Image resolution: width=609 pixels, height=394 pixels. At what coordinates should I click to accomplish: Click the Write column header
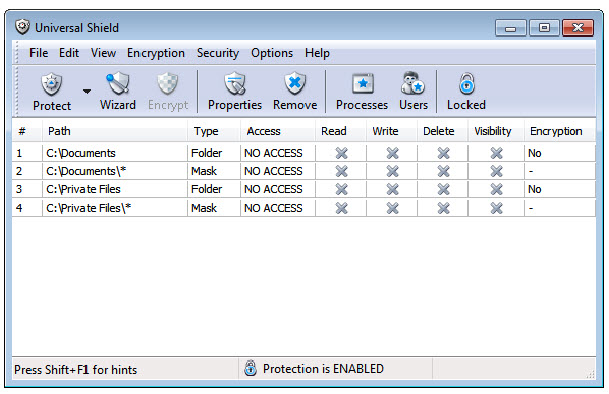[392, 131]
